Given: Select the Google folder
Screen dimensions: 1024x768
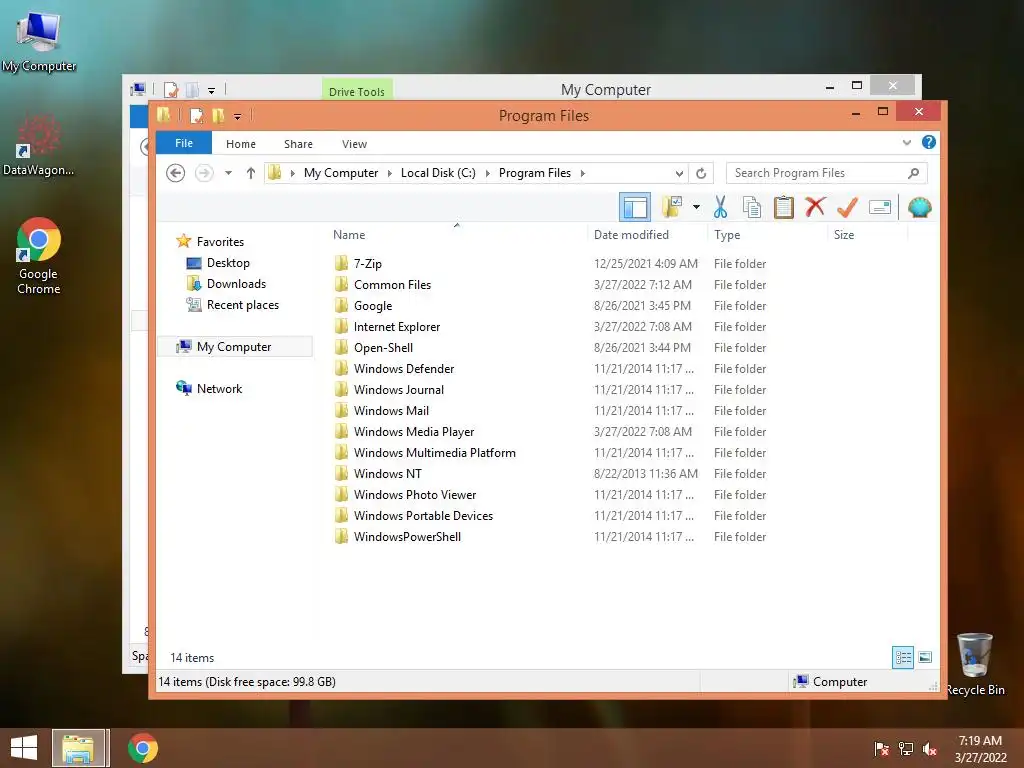Looking at the screenshot, I should tap(373, 306).
